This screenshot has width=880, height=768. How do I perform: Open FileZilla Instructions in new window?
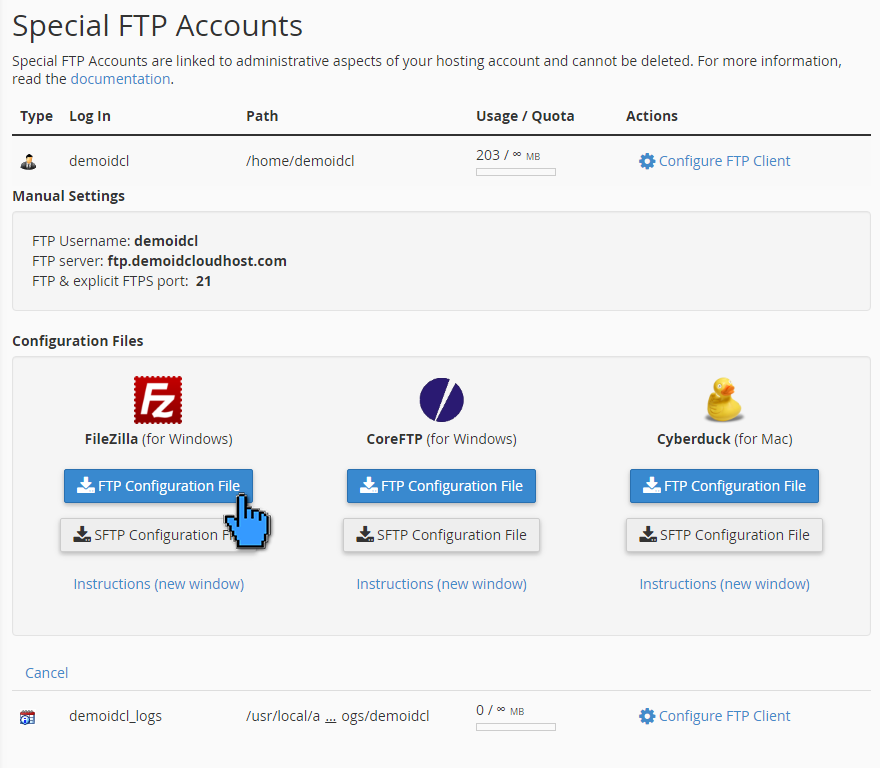point(158,583)
